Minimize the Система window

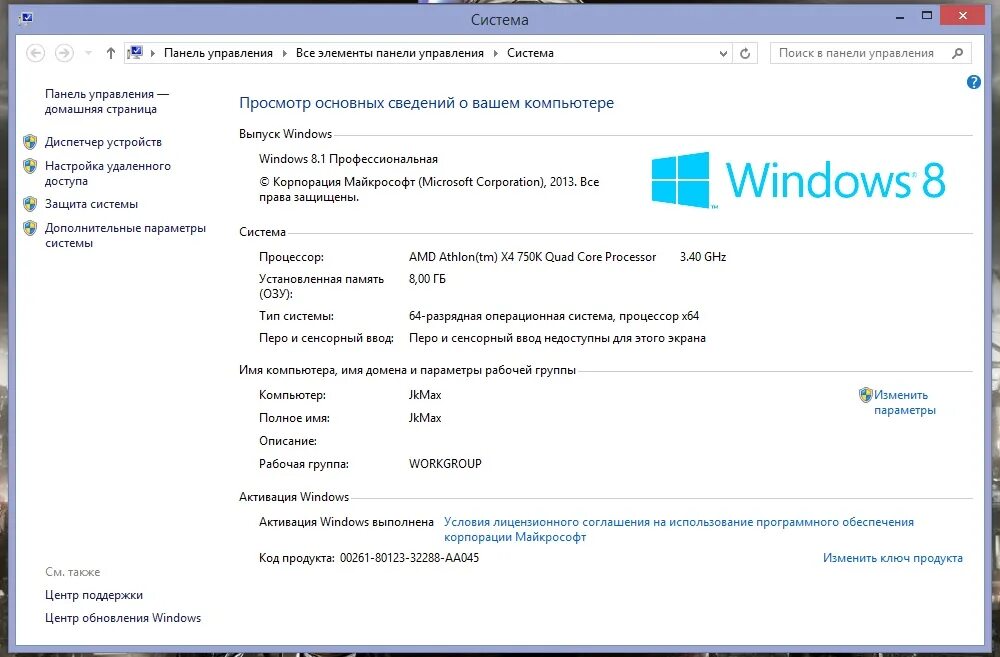pyautogui.click(x=900, y=17)
